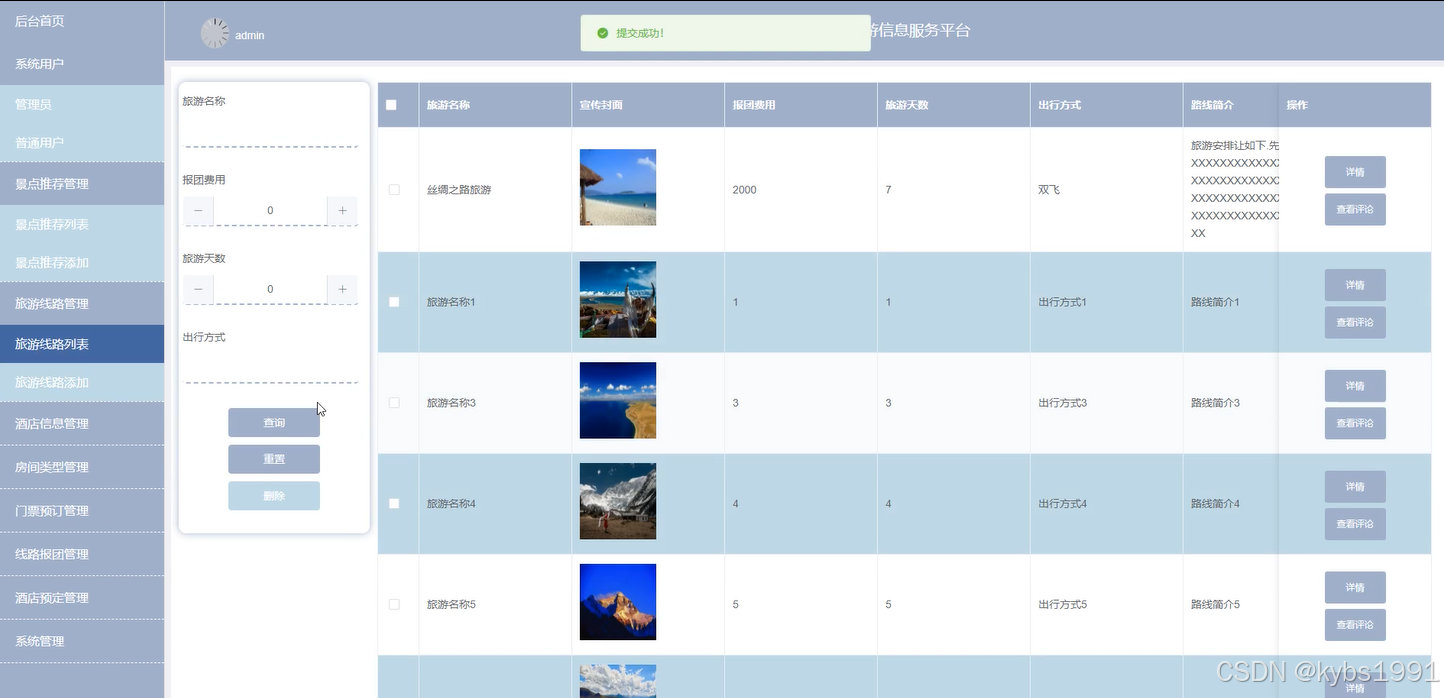1444x698 pixels.
Task: Click the admin avatar icon
Action: pos(215,34)
